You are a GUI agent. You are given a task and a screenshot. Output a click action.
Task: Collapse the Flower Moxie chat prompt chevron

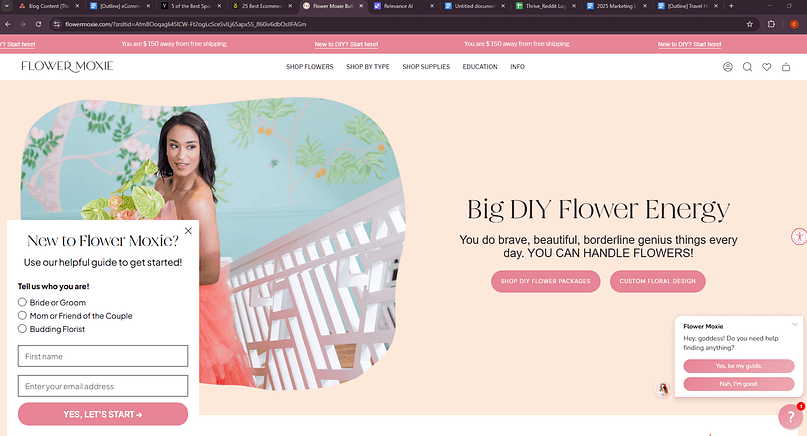point(795,324)
